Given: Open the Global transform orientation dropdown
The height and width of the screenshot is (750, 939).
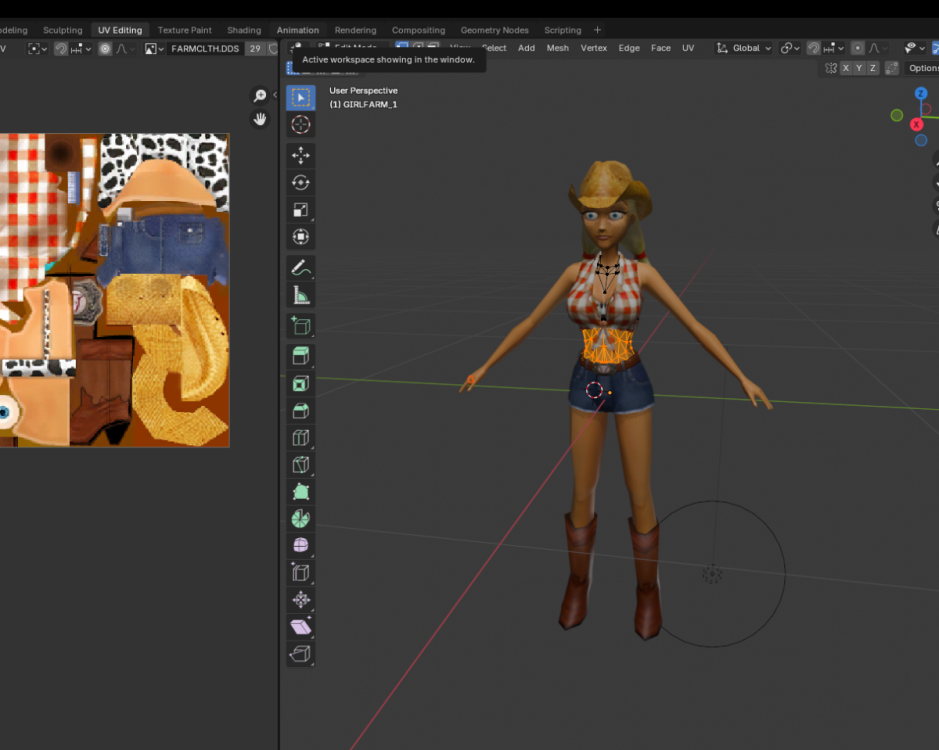Looking at the screenshot, I should pos(745,48).
